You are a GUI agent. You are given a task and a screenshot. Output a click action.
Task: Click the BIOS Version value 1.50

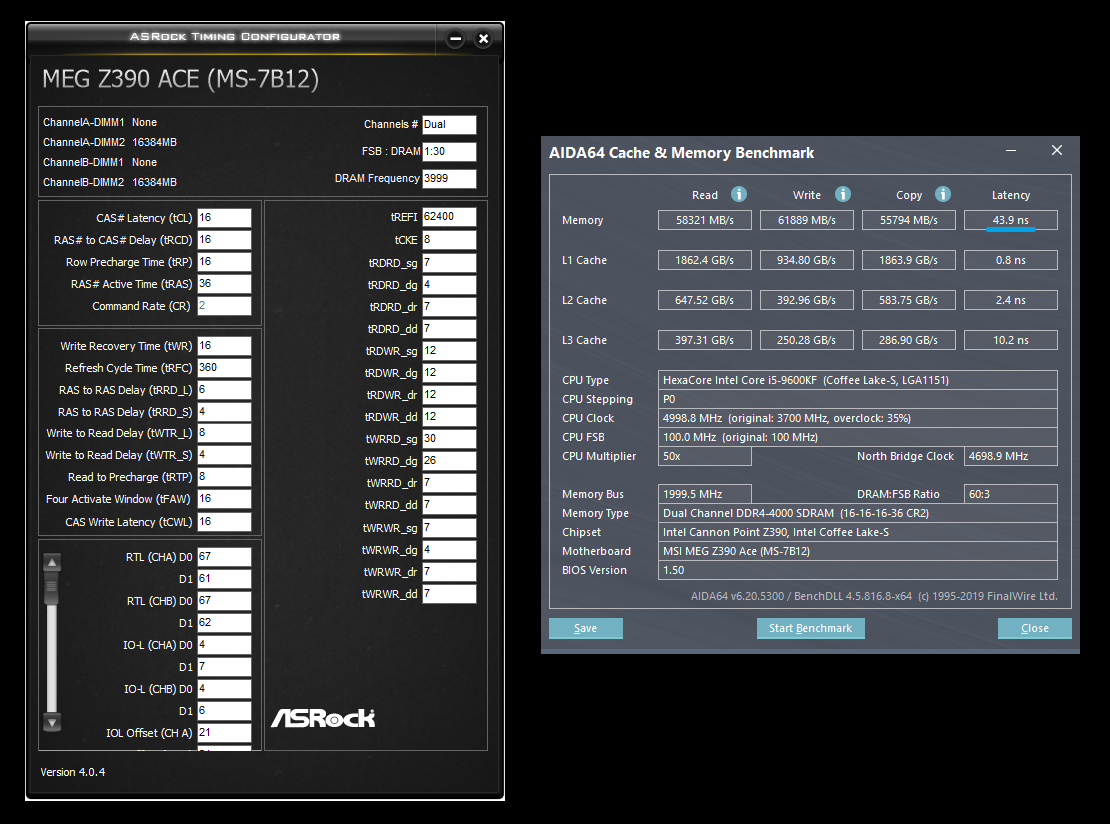coord(857,570)
